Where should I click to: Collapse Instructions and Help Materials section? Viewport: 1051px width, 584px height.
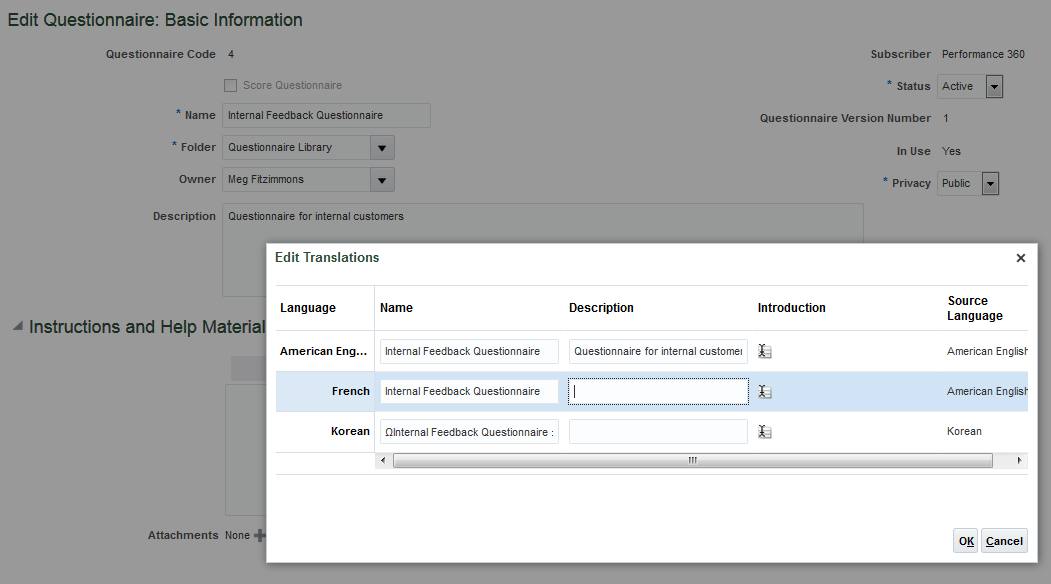(17, 327)
